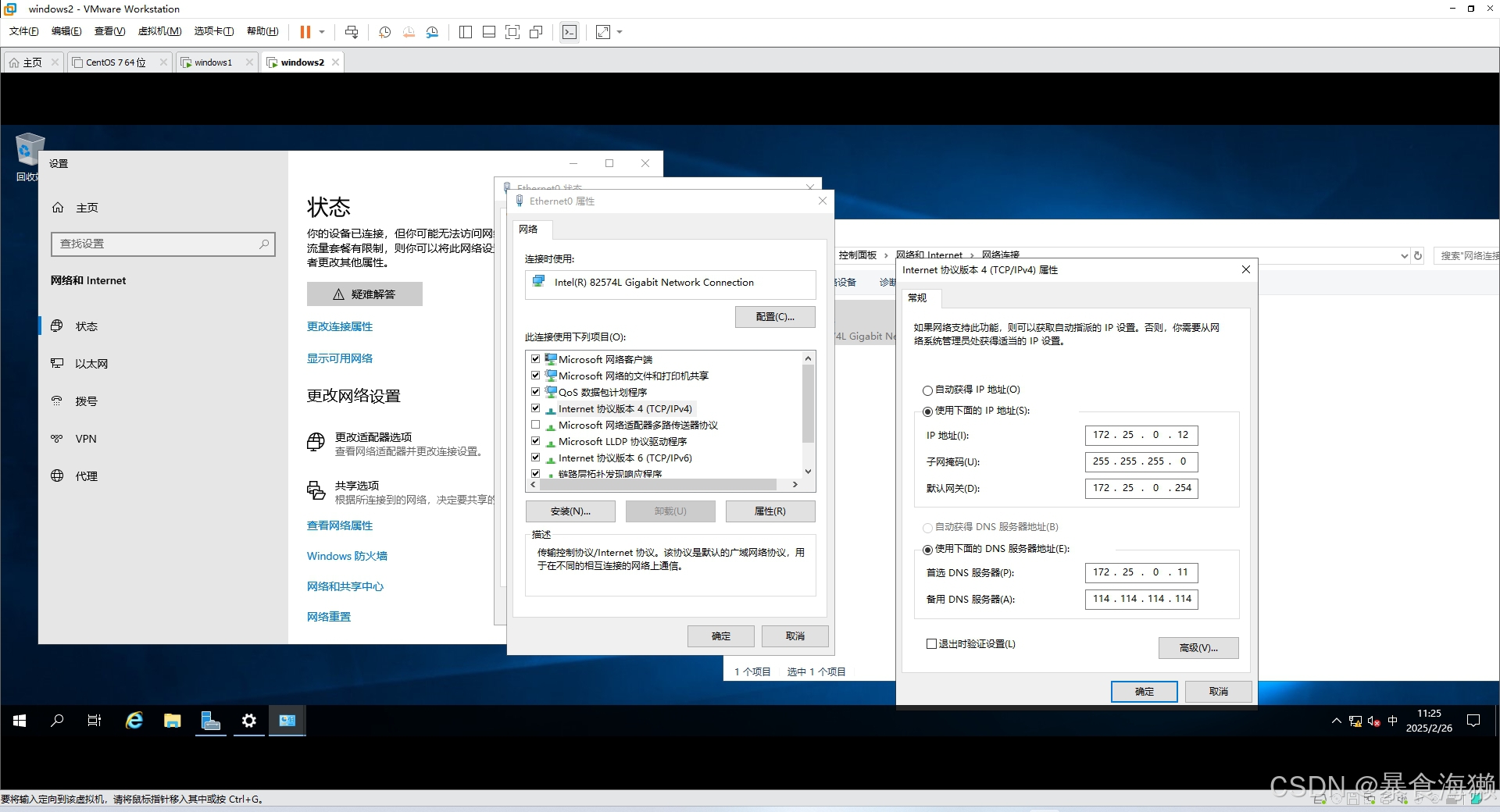This screenshot has width=1500, height=812.
Task: Open Task View on taskbar
Action: click(x=95, y=721)
